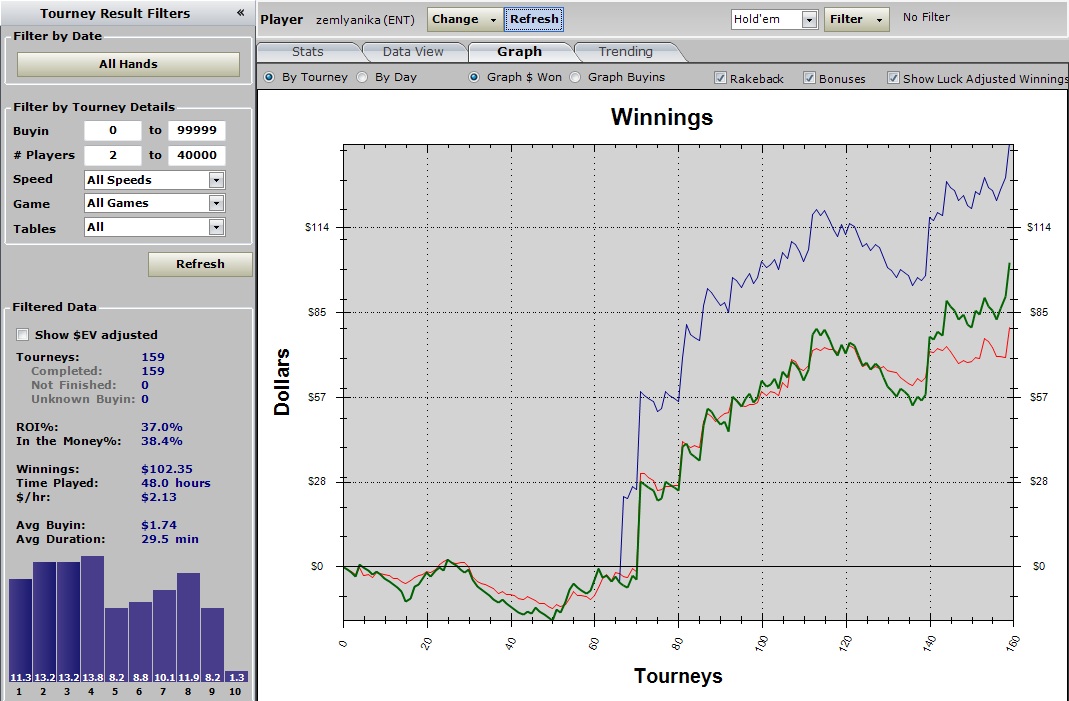Open the Filter dropdown button
Screen dimensions: 1069x701
pyautogui.click(x=856, y=19)
